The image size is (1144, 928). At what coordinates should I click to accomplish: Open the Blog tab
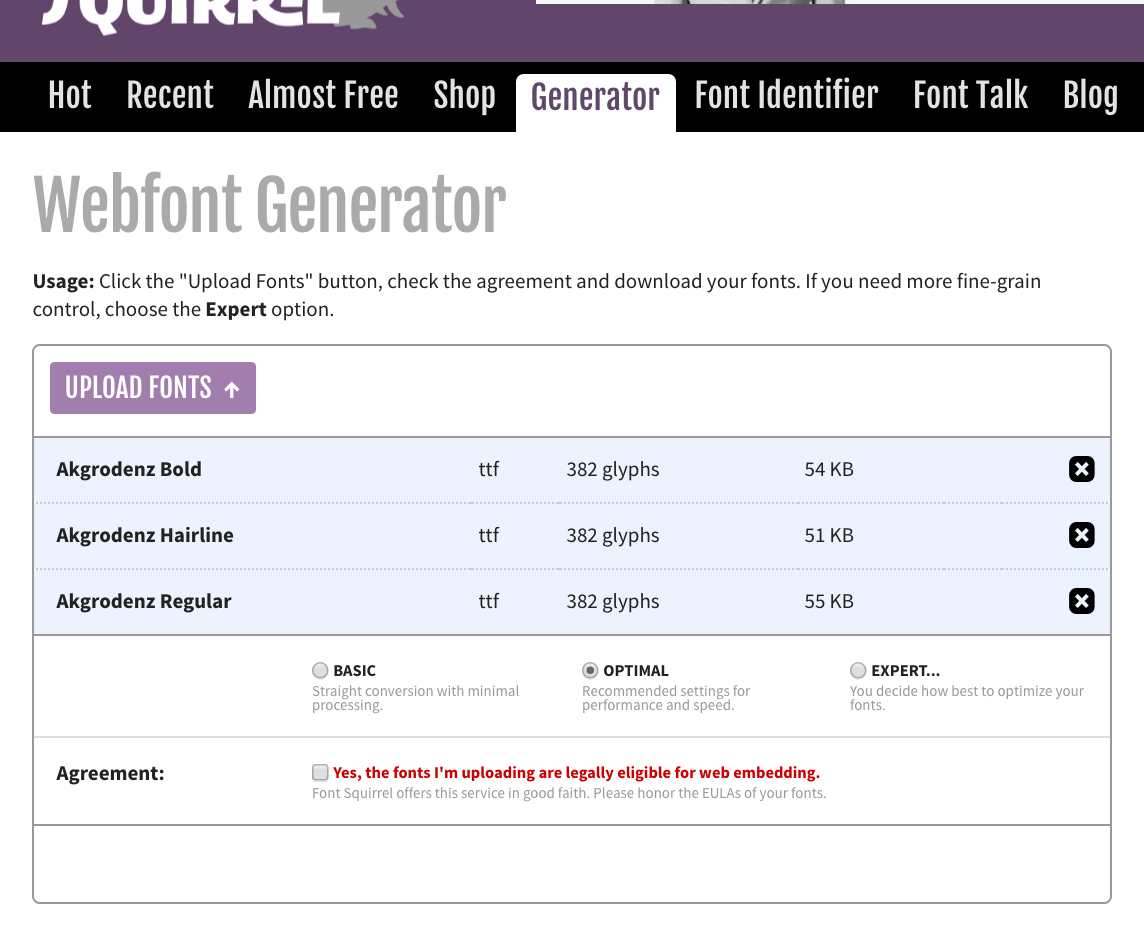pyautogui.click(x=1090, y=96)
